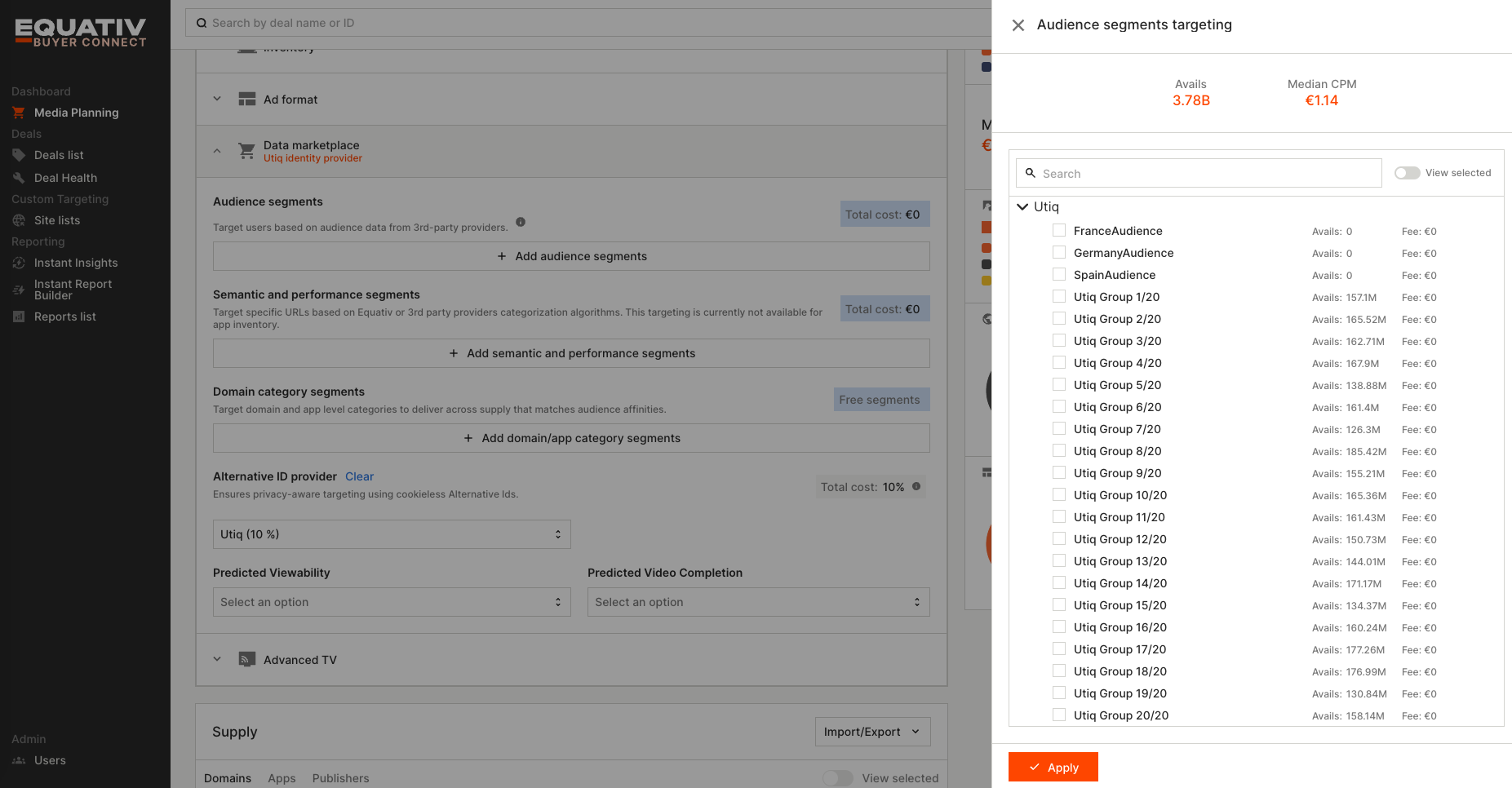Click the Users icon under Admin
The height and width of the screenshot is (788, 1512).
pos(19,760)
